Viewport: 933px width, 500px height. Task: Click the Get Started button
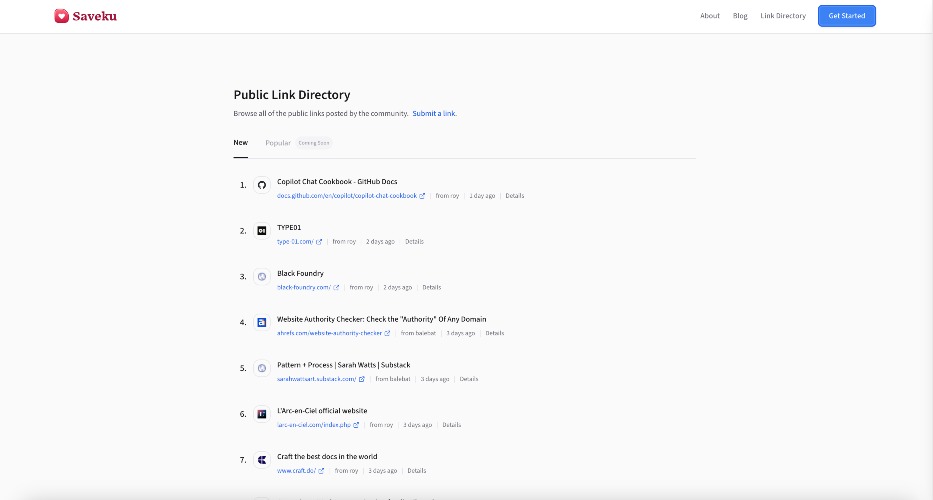coord(847,16)
